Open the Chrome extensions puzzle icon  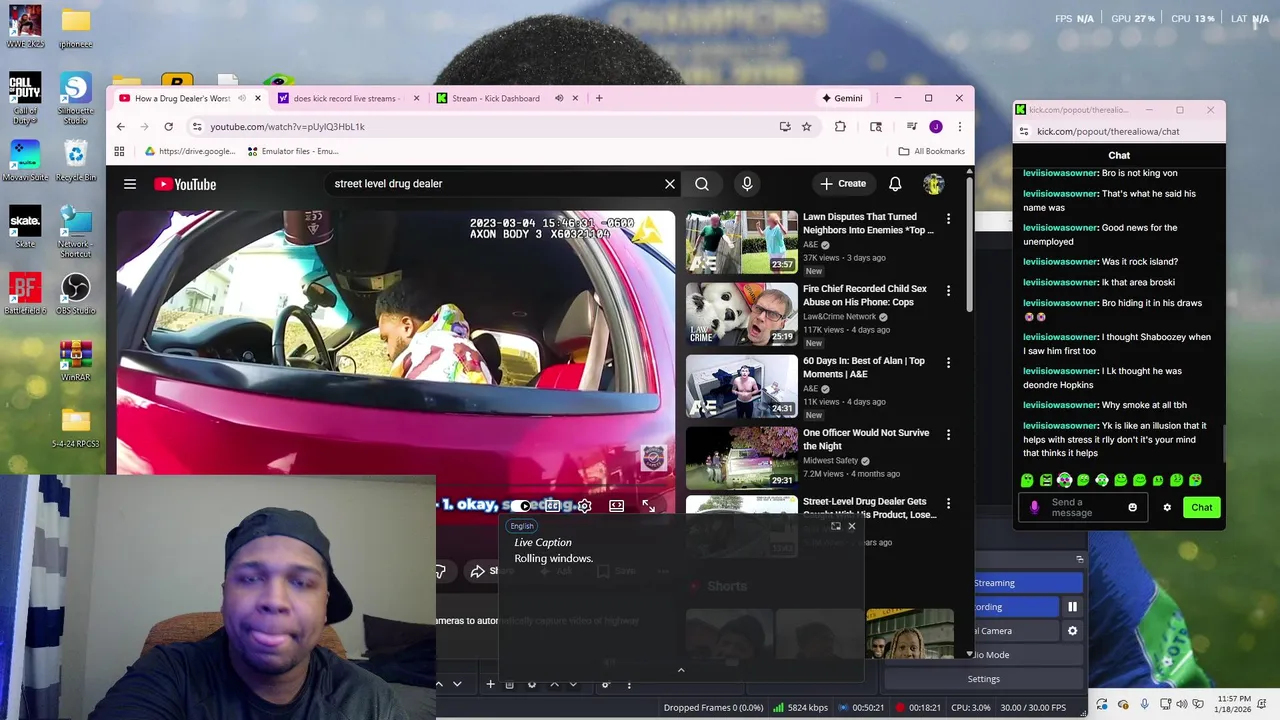(840, 127)
